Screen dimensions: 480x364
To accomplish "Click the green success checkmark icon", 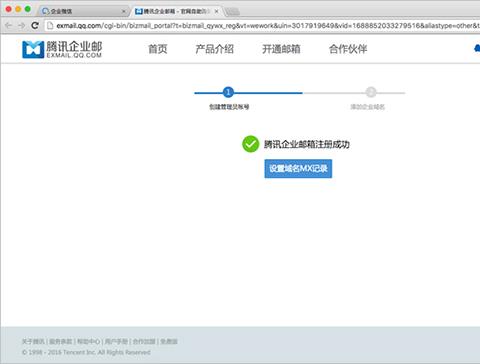I will coord(250,144).
